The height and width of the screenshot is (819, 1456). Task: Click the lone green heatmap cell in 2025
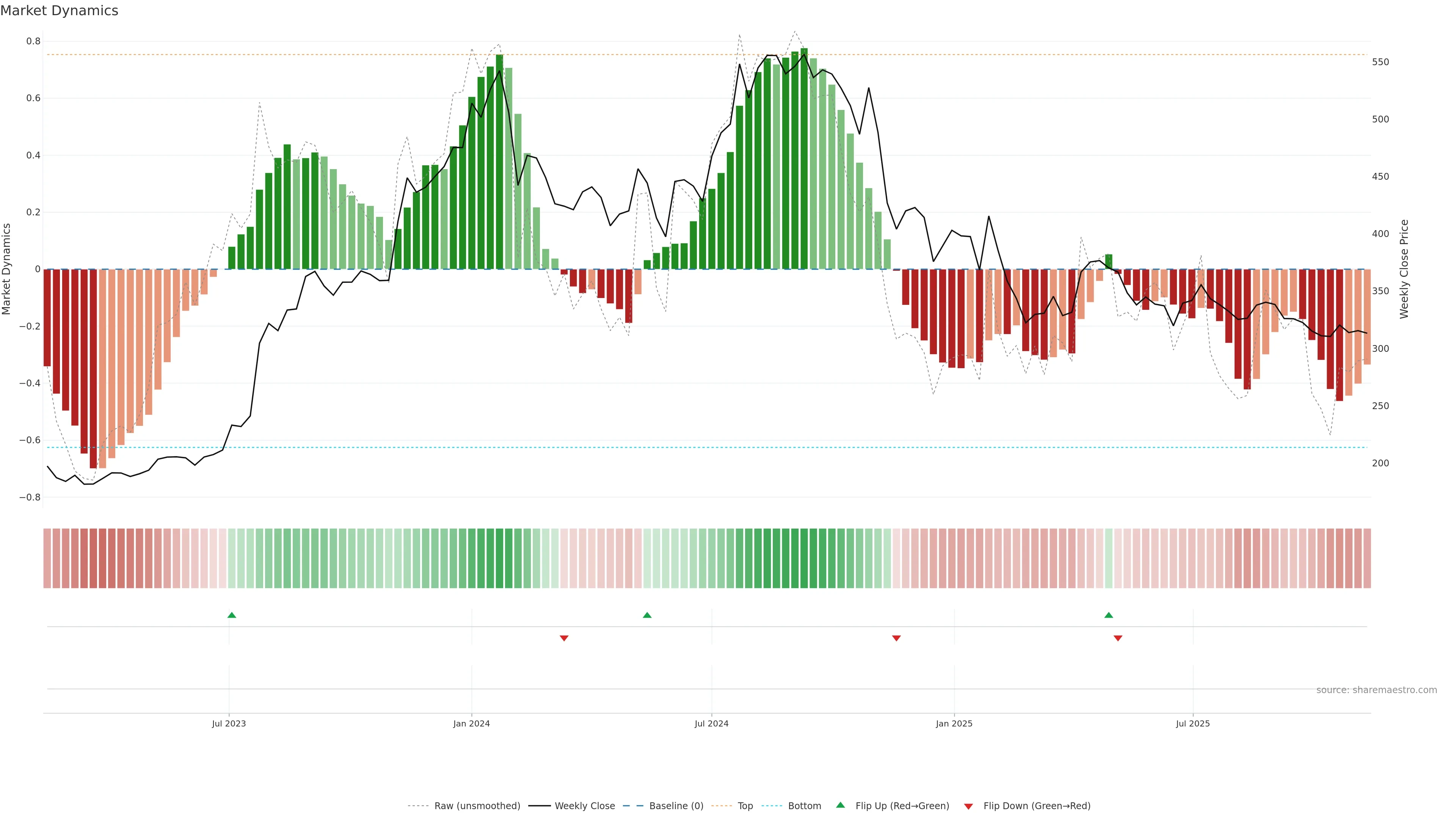pos(1108,559)
